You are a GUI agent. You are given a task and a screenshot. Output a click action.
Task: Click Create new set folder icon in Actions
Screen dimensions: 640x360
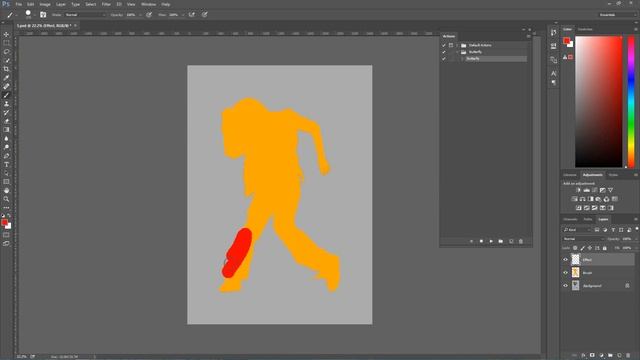pos(501,241)
